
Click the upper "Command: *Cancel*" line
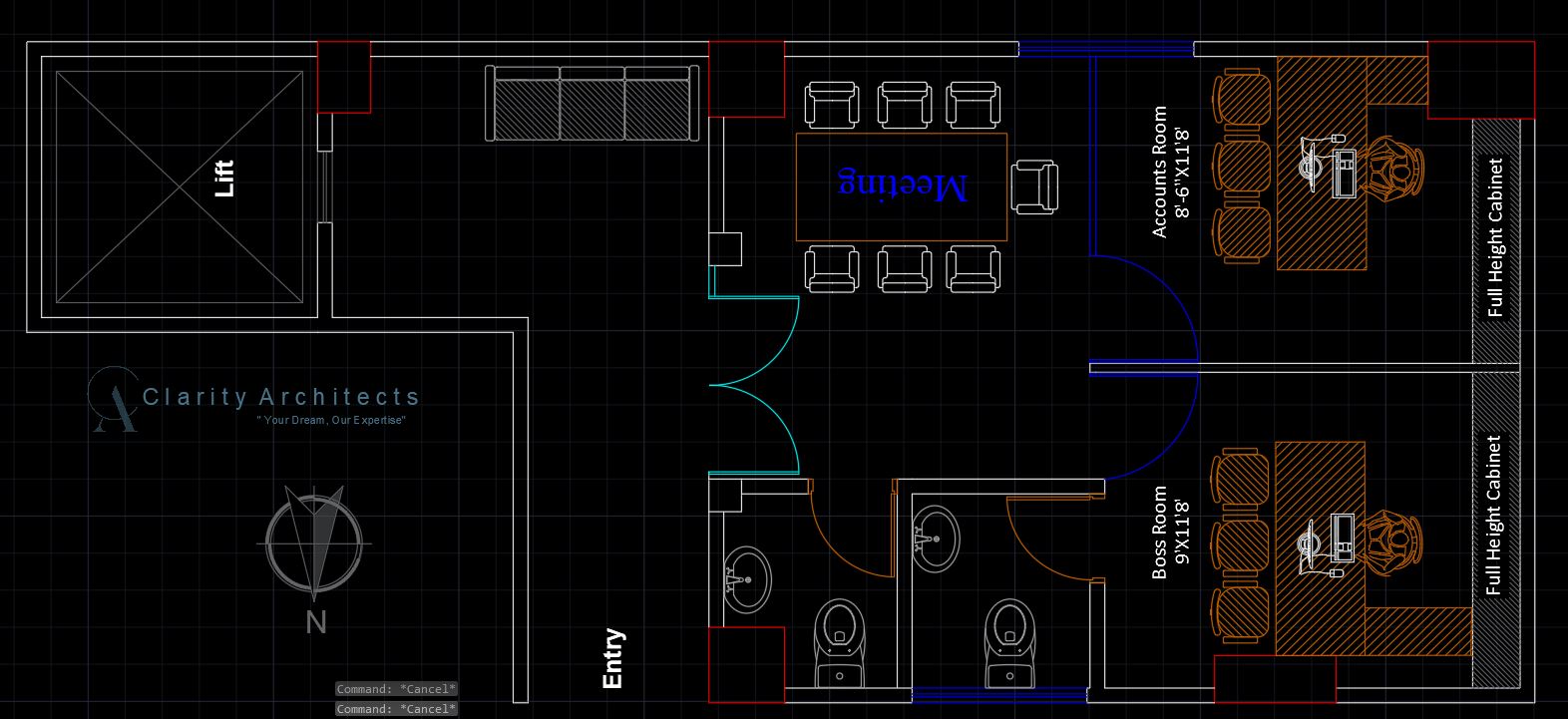point(397,689)
